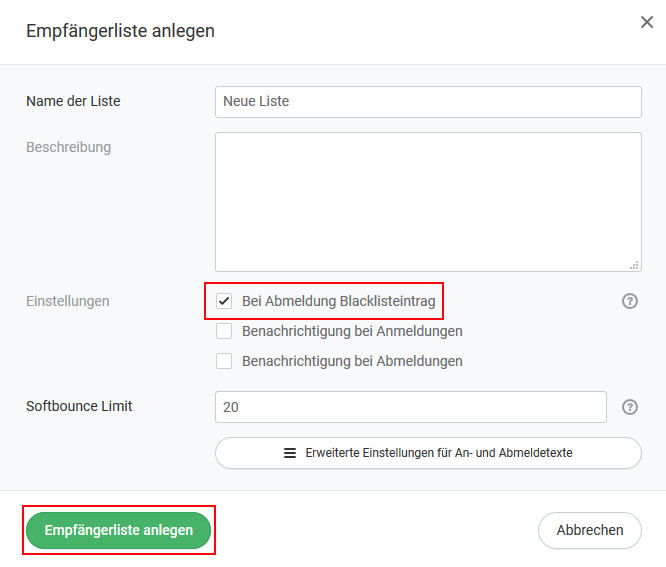The image size is (666, 567).
Task: Click the Benachrichtigung bei Anmeldungen label text
Action: point(352,331)
